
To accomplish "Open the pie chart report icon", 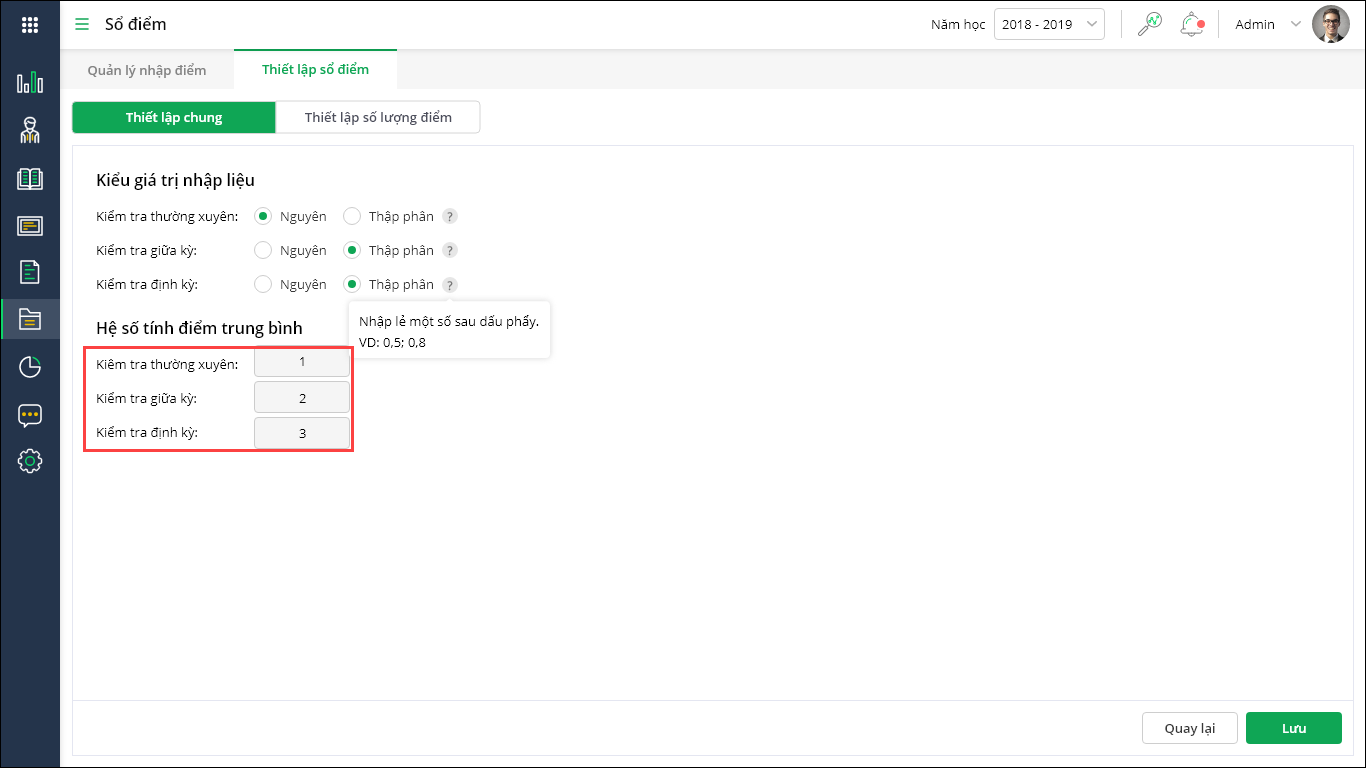I will [x=30, y=367].
